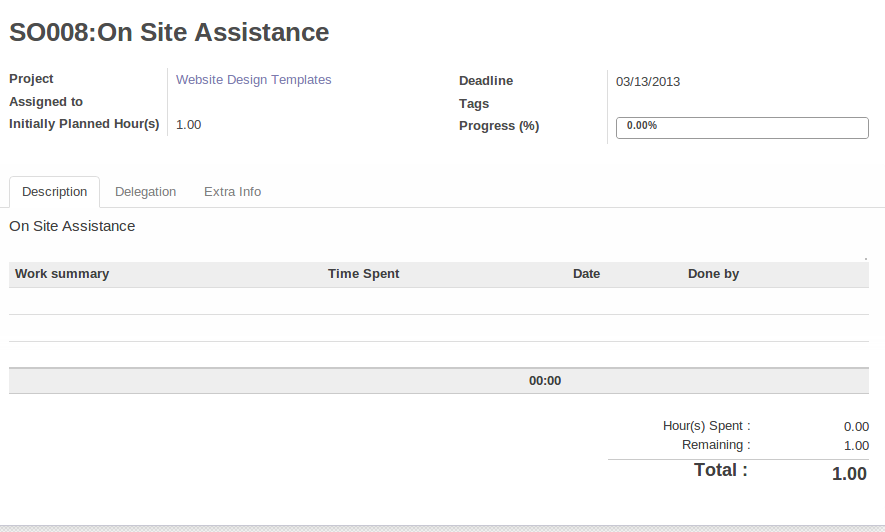Click the Progress (%) bar showing 0.00%
Viewport: 885px width, 532px height.
tap(742, 127)
